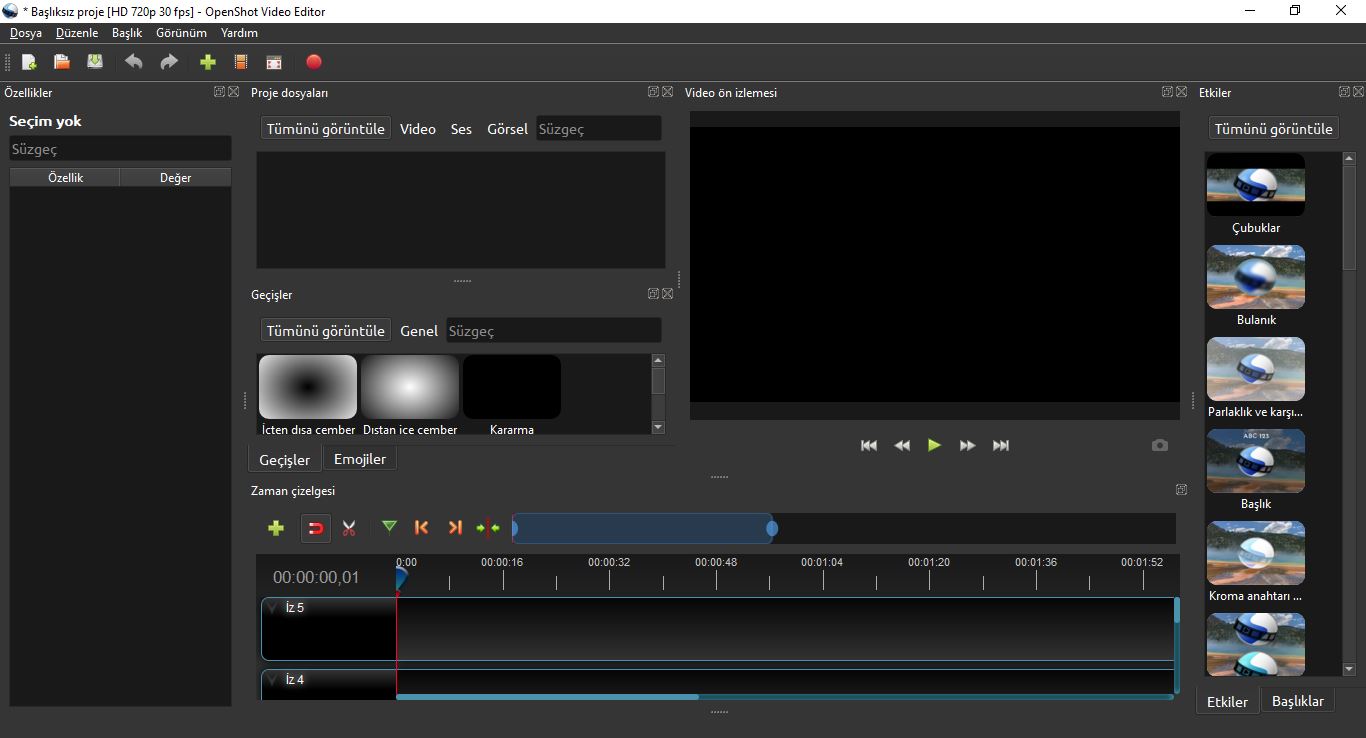1366x738 pixels.
Task: Close the Proje dosyaları panel
Action: pyautogui.click(x=668, y=92)
